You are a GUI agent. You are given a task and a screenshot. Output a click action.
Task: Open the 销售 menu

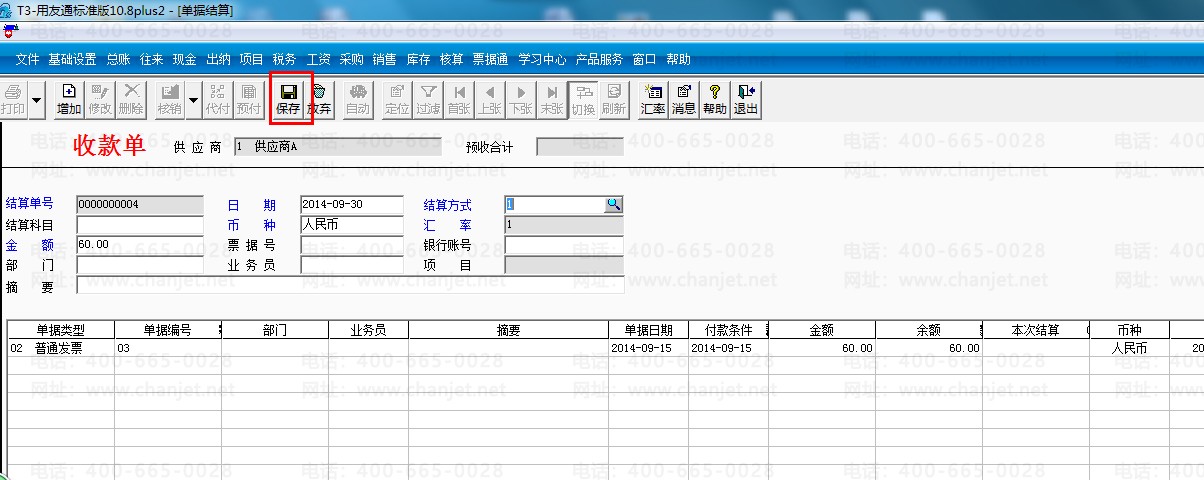click(x=384, y=59)
